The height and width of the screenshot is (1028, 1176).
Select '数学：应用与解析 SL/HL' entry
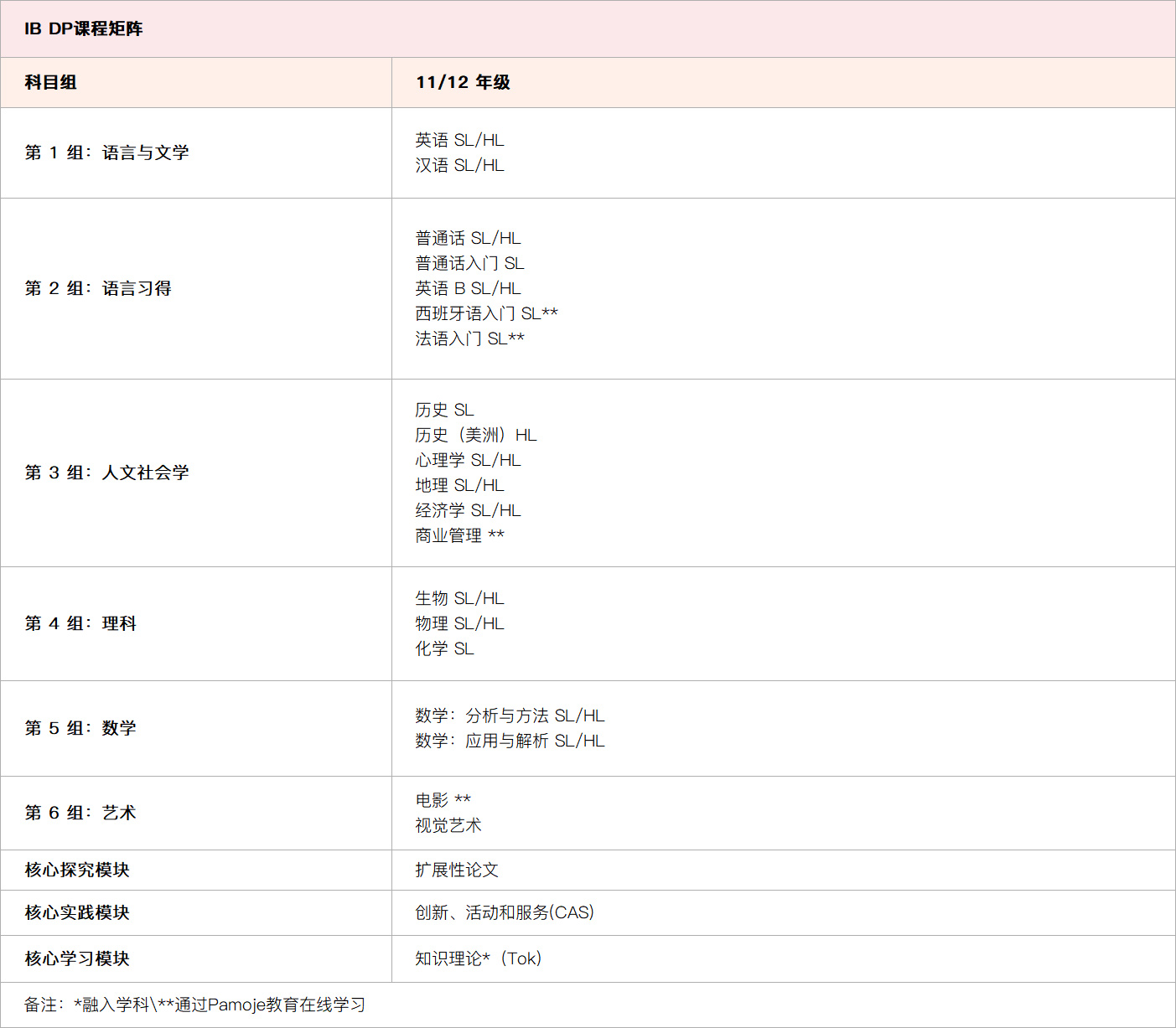pyautogui.click(x=510, y=741)
